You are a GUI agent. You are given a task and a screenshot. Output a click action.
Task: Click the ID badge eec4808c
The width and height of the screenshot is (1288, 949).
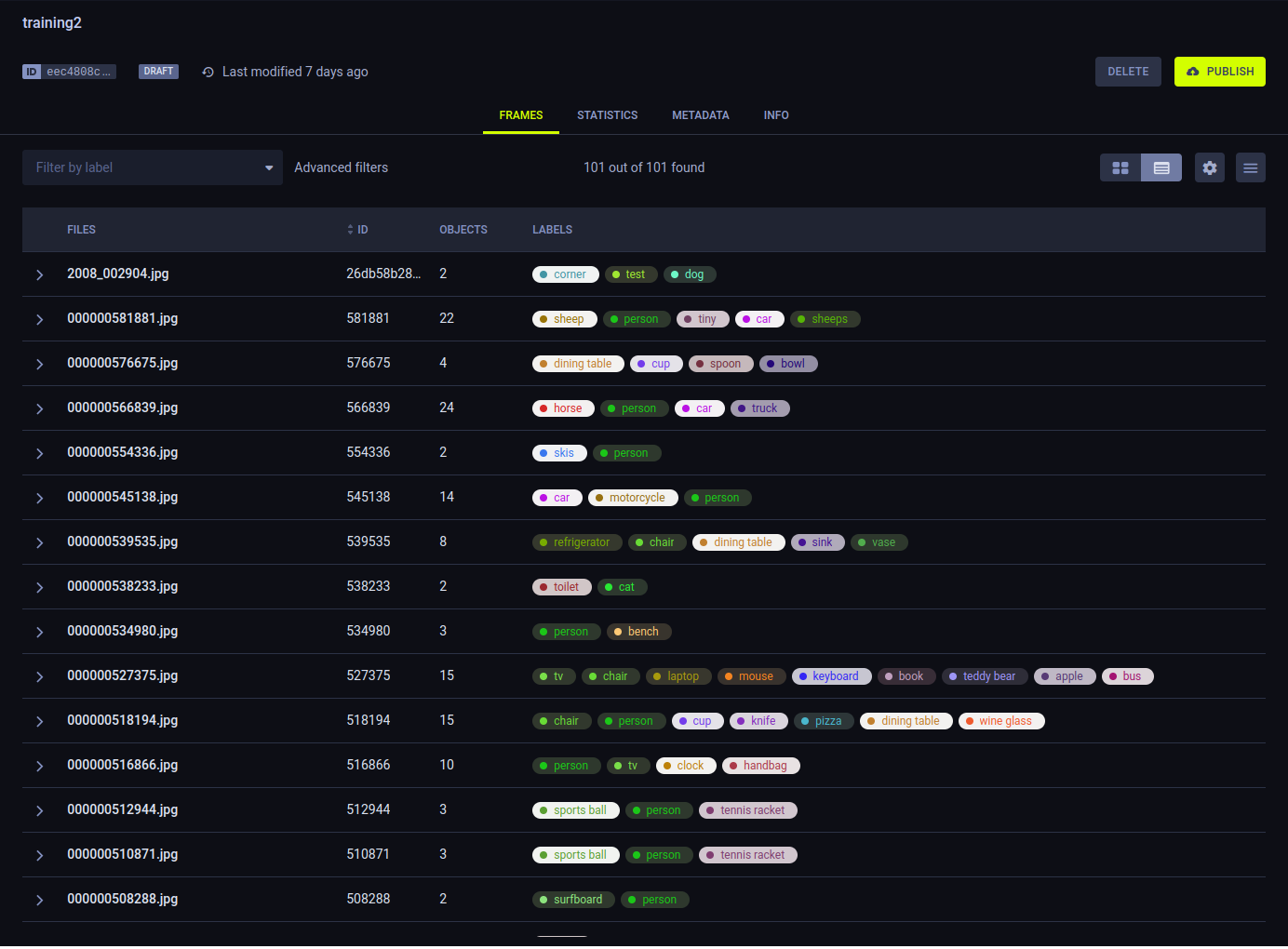pyautogui.click(x=70, y=72)
